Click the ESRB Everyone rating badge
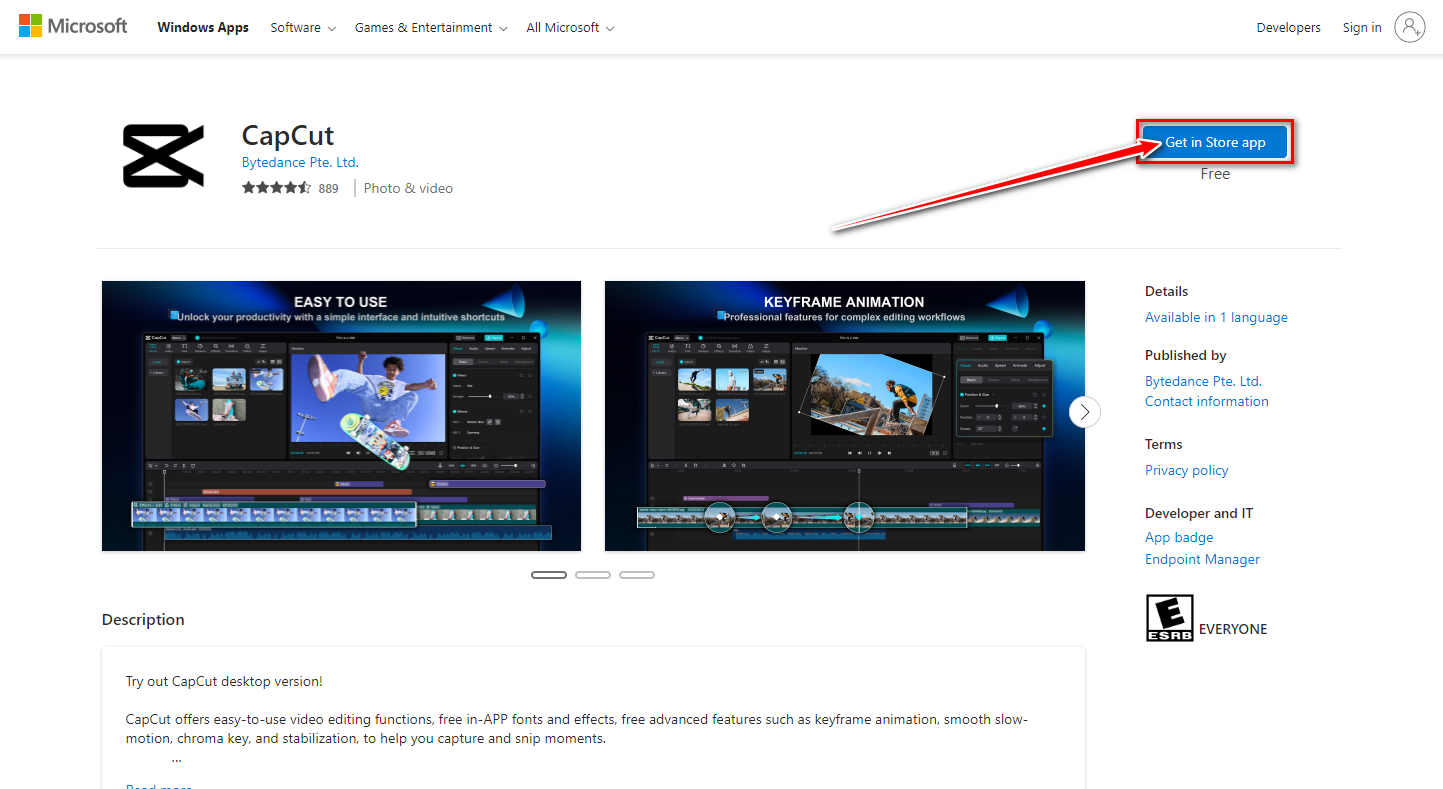This screenshot has width=1443, height=789. 1169,618
